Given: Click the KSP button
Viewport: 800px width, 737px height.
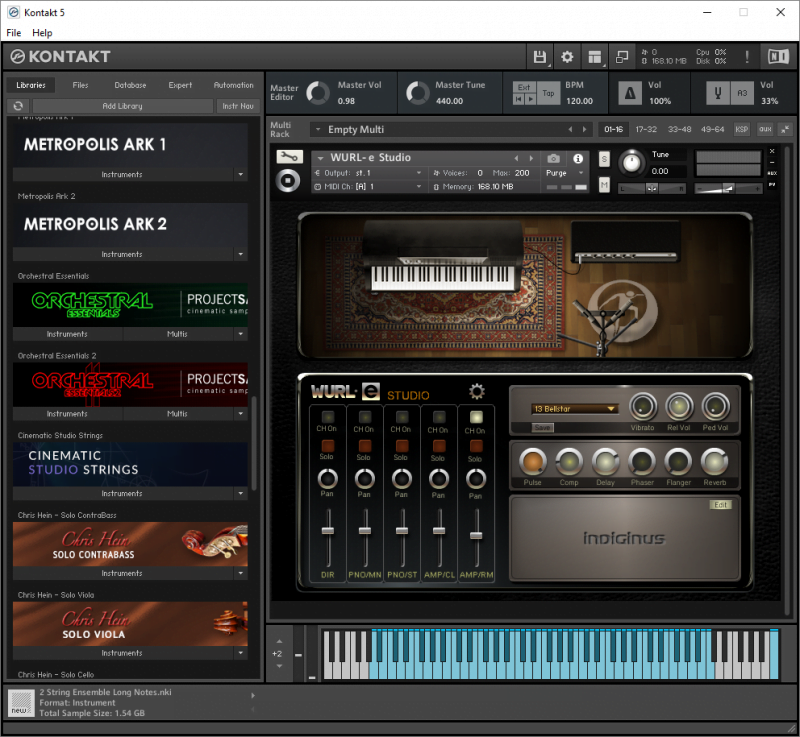Looking at the screenshot, I should 741,130.
